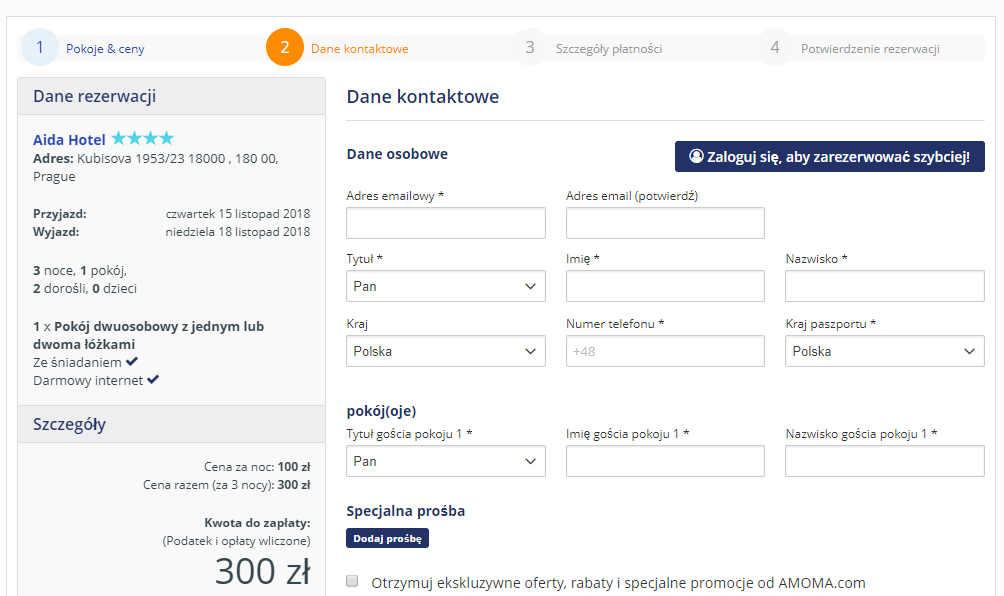Screen dimensions: 1004x596
Task: Tick the AMOMA.com exclusive offers checkbox
Action: coord(352,581)
